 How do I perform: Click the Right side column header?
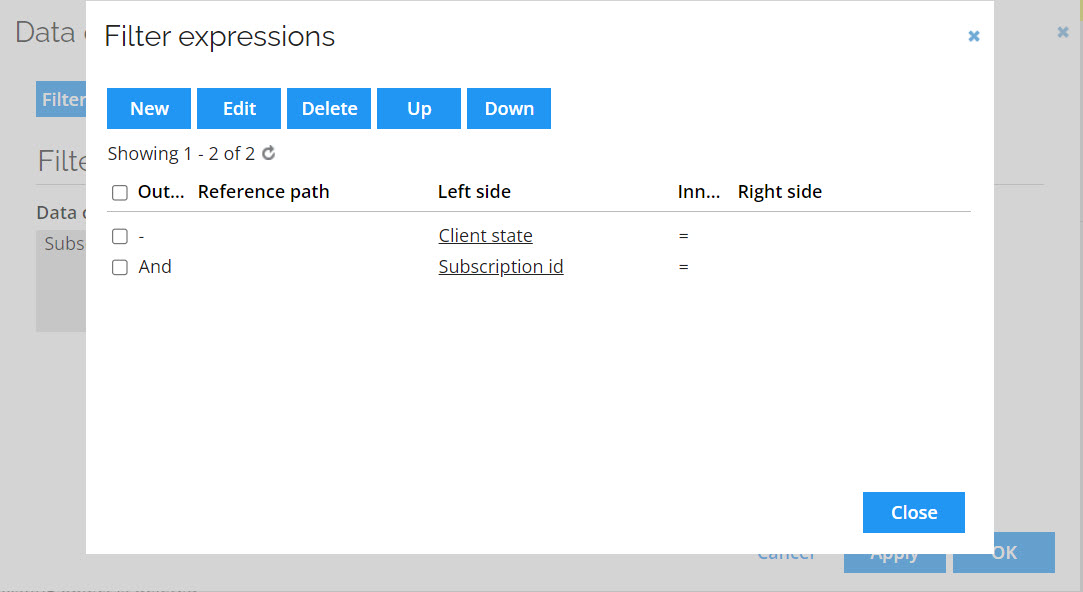click(780, 191)
